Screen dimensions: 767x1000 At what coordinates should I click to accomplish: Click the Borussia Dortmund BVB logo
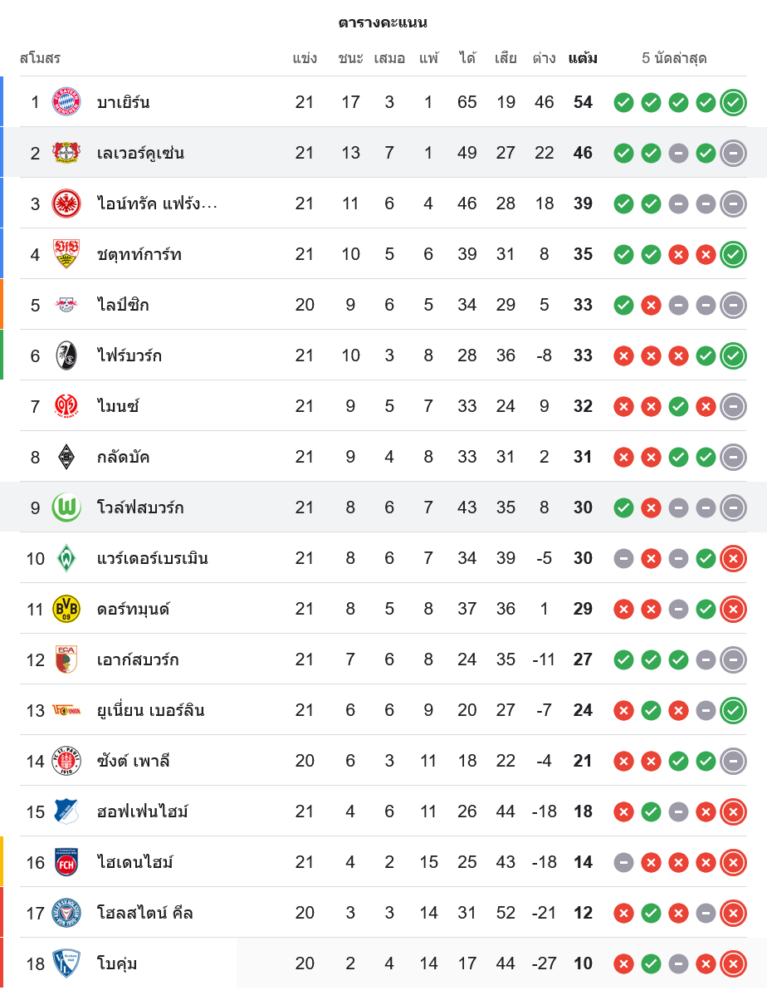click(66, 609)
